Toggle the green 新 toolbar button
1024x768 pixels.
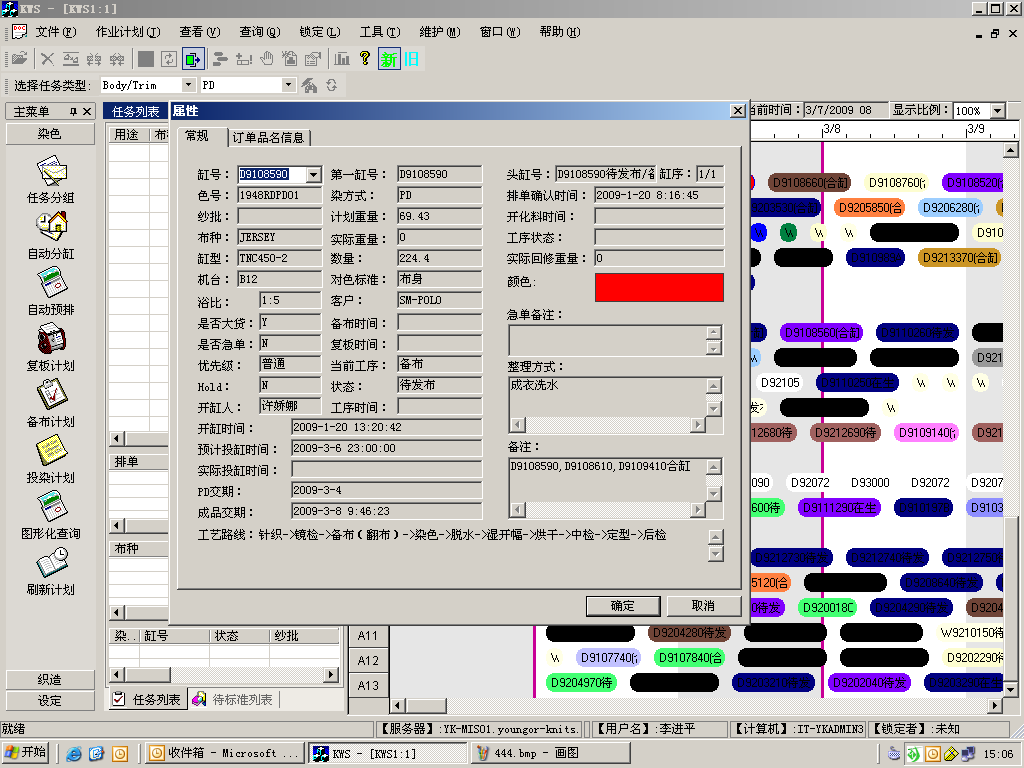389,59
